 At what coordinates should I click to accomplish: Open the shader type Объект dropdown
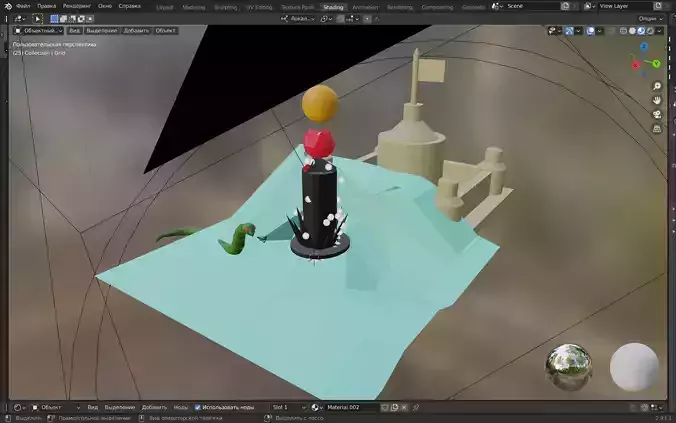click(x=56, y=407)
